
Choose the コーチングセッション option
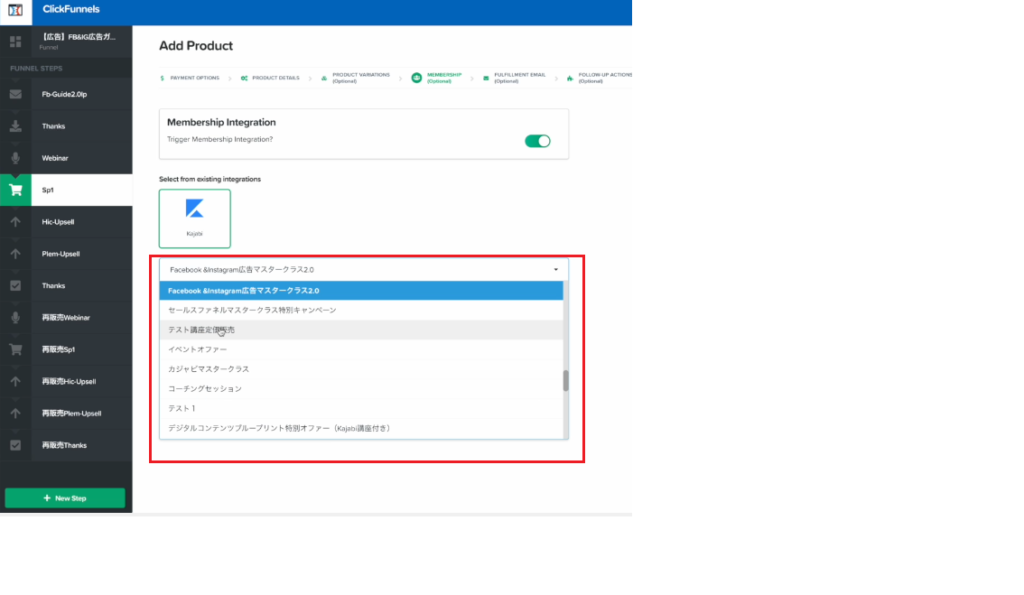click(x=361, y=389)
